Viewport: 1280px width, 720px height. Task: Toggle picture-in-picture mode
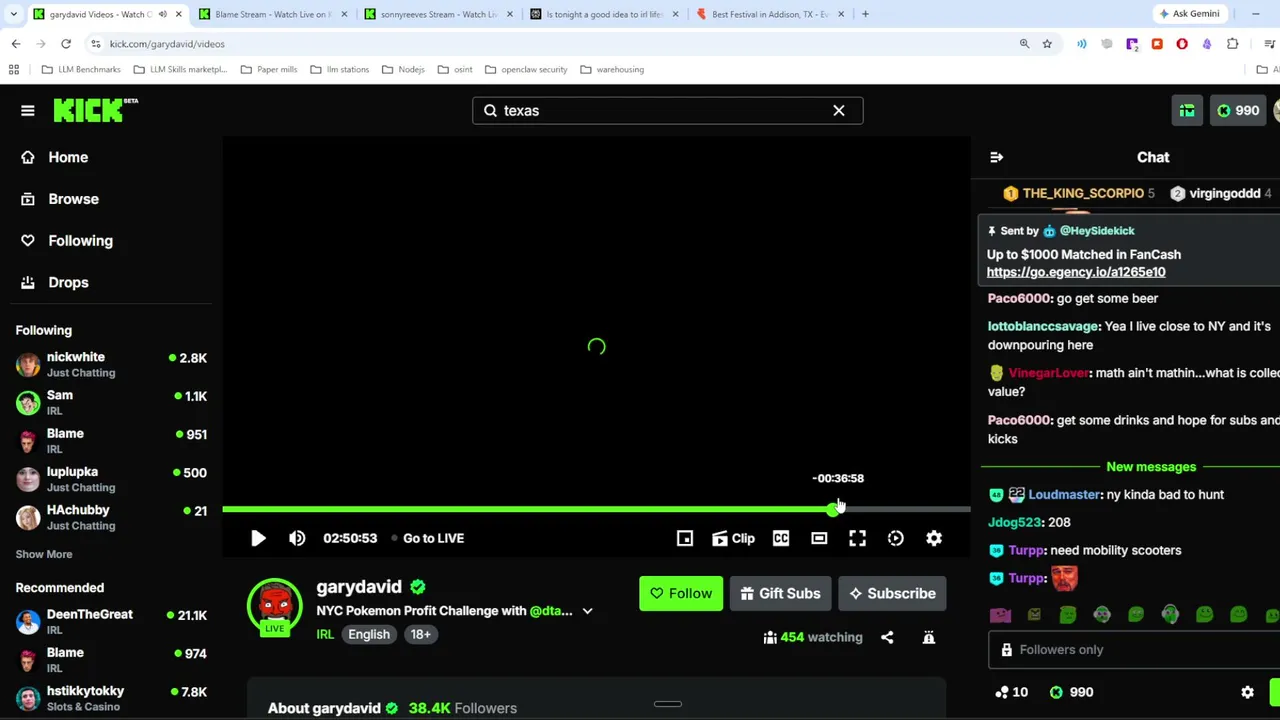pyautogui.click(x=685, y=538)
